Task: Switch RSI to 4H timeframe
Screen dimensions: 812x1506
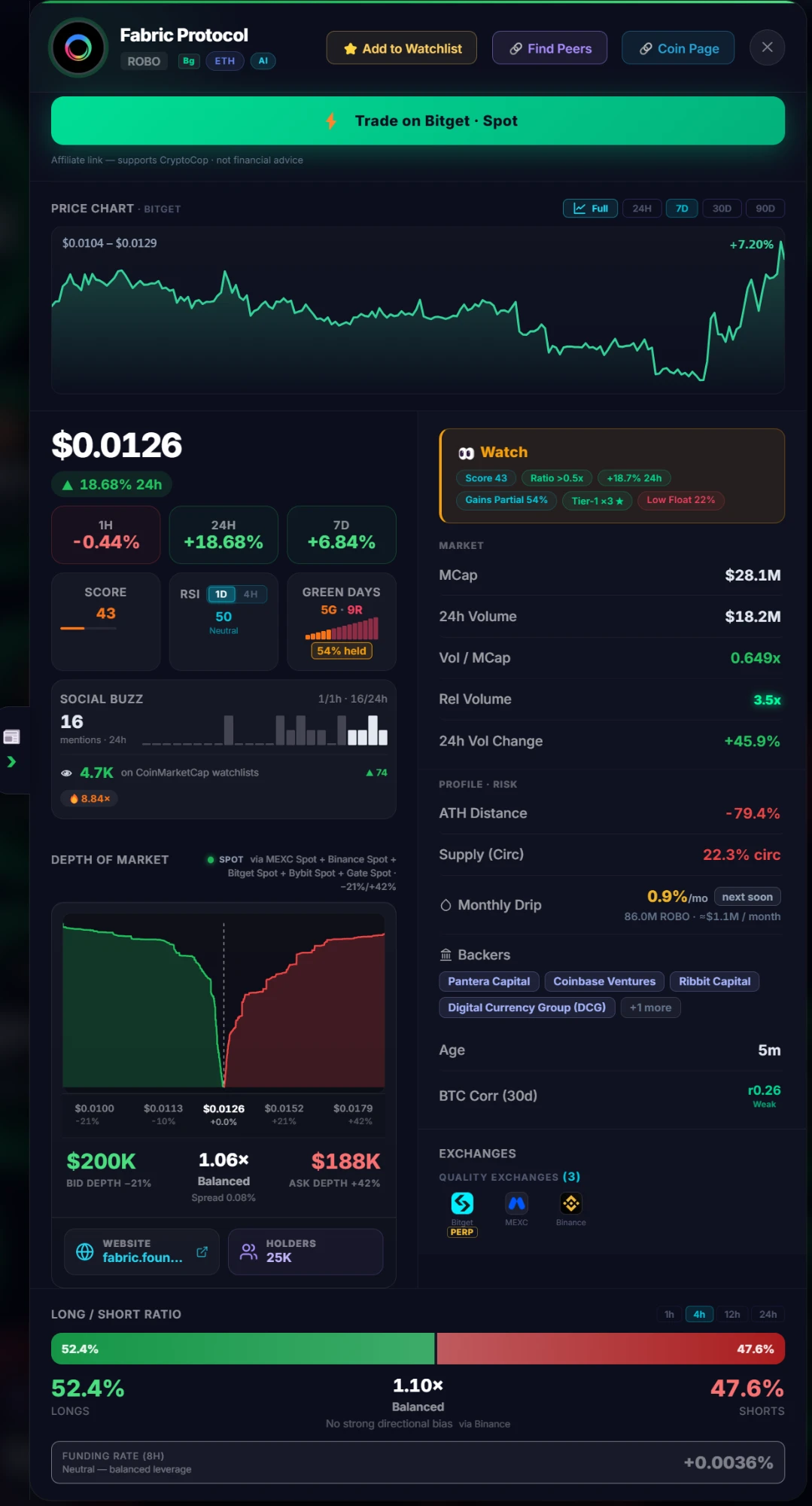Action: pyautogui.click(x=251, y=594)
